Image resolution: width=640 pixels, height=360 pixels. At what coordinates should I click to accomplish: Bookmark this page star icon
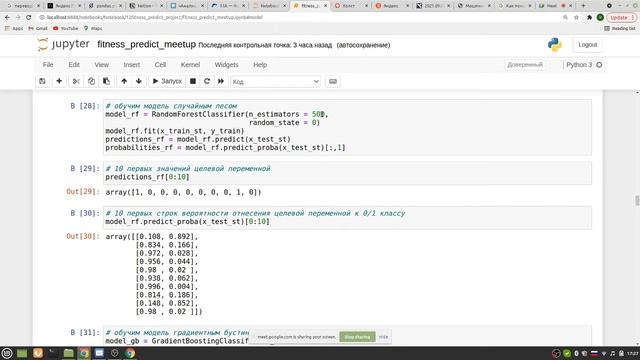(576, 18)
